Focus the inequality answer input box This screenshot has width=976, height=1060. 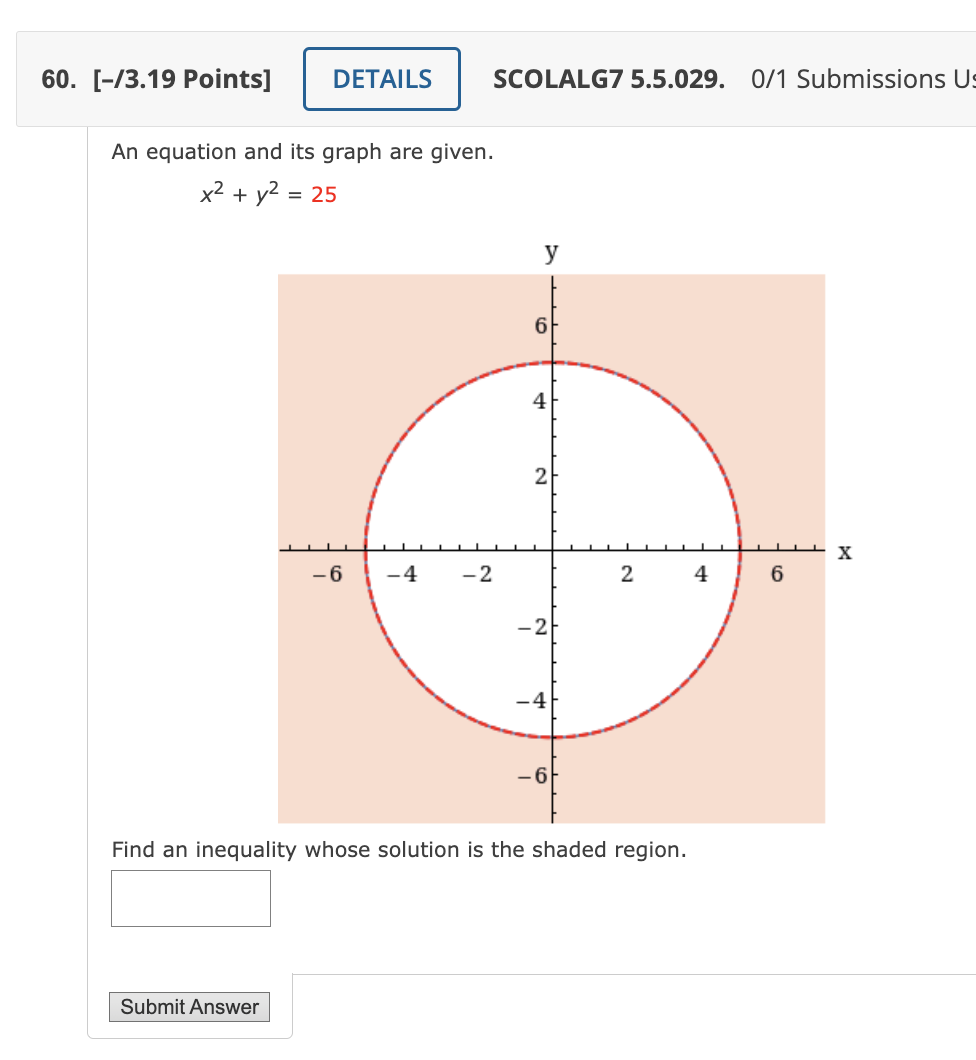pyautogui.click(x=191, y=898)
